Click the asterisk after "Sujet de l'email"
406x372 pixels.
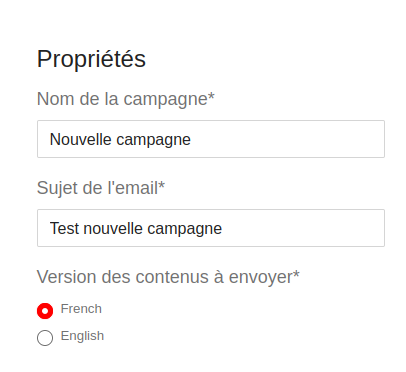click(161, 185)
